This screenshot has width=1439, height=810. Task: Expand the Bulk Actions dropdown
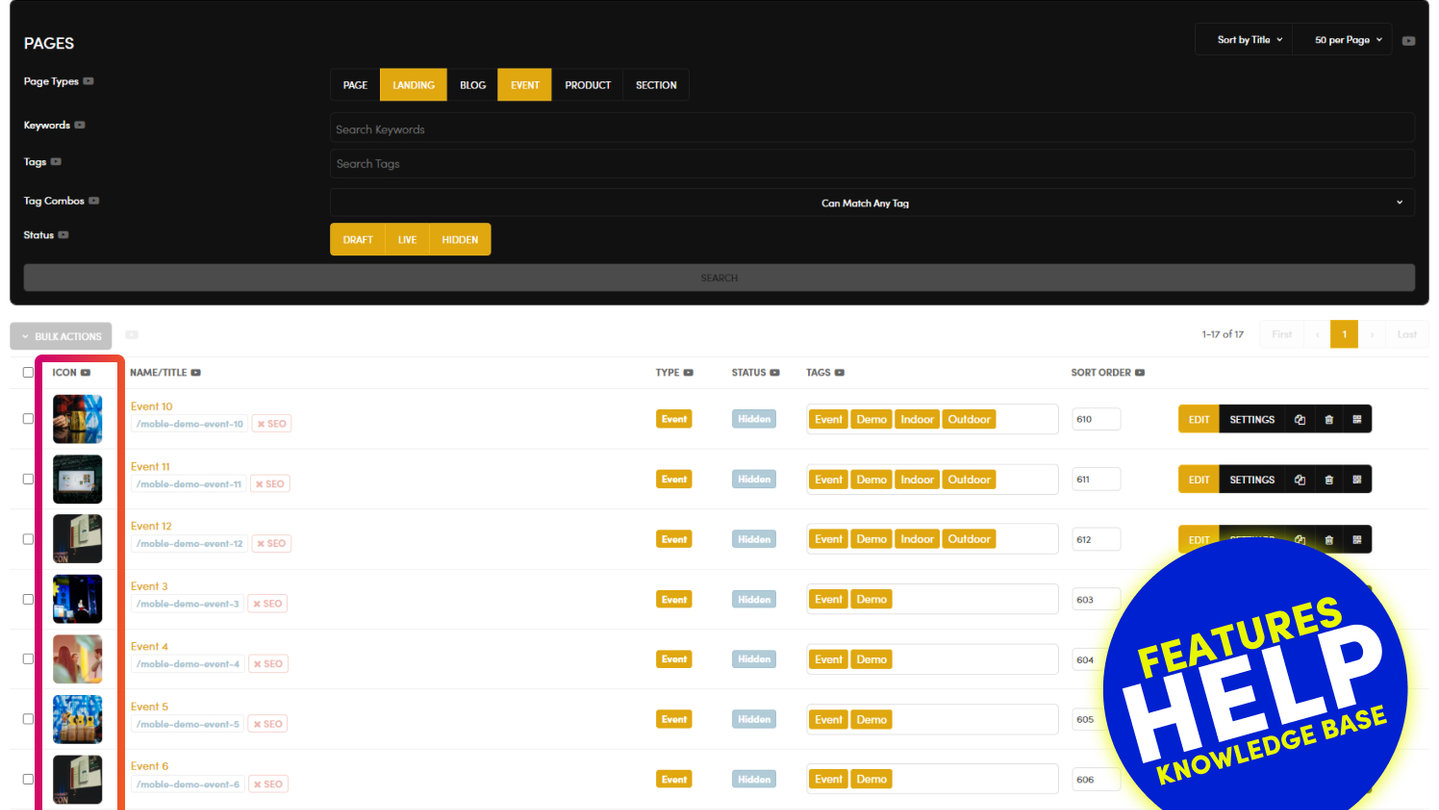coord(61,336)
